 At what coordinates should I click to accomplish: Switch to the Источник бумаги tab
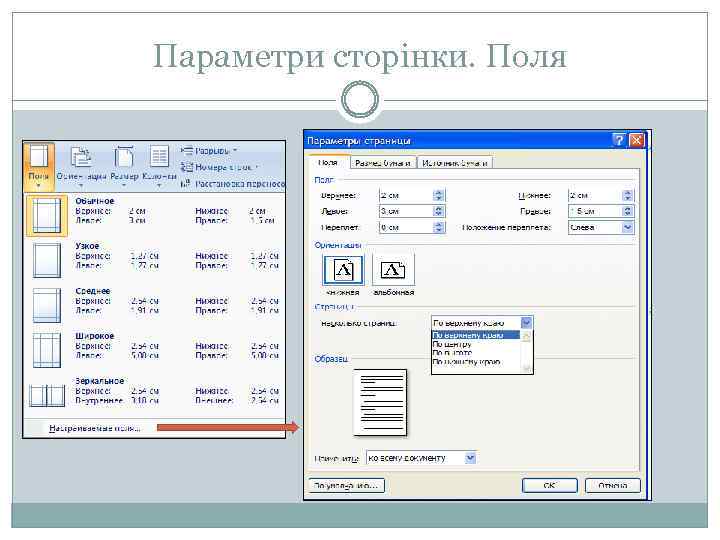click(455, 163)
